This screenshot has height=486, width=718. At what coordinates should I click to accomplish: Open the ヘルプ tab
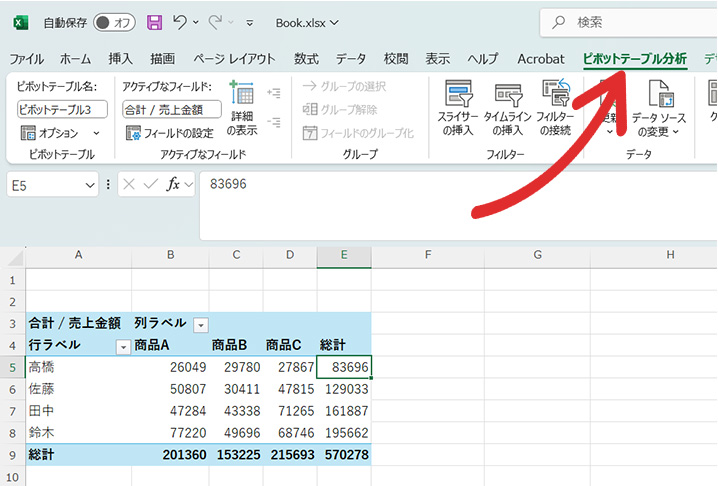coord(483,59)
